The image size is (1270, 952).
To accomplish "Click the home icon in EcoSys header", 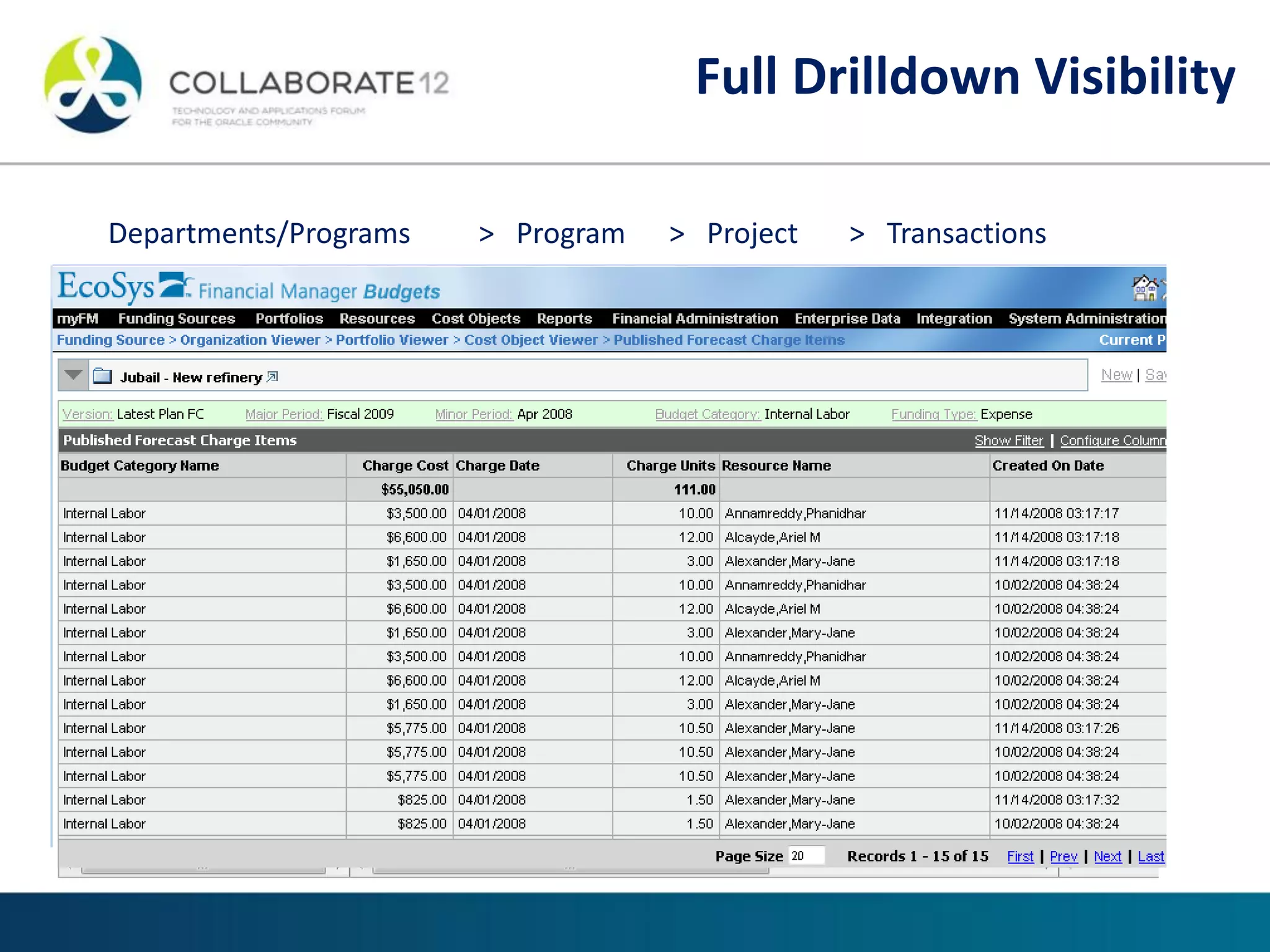I will pos(1145,289).
